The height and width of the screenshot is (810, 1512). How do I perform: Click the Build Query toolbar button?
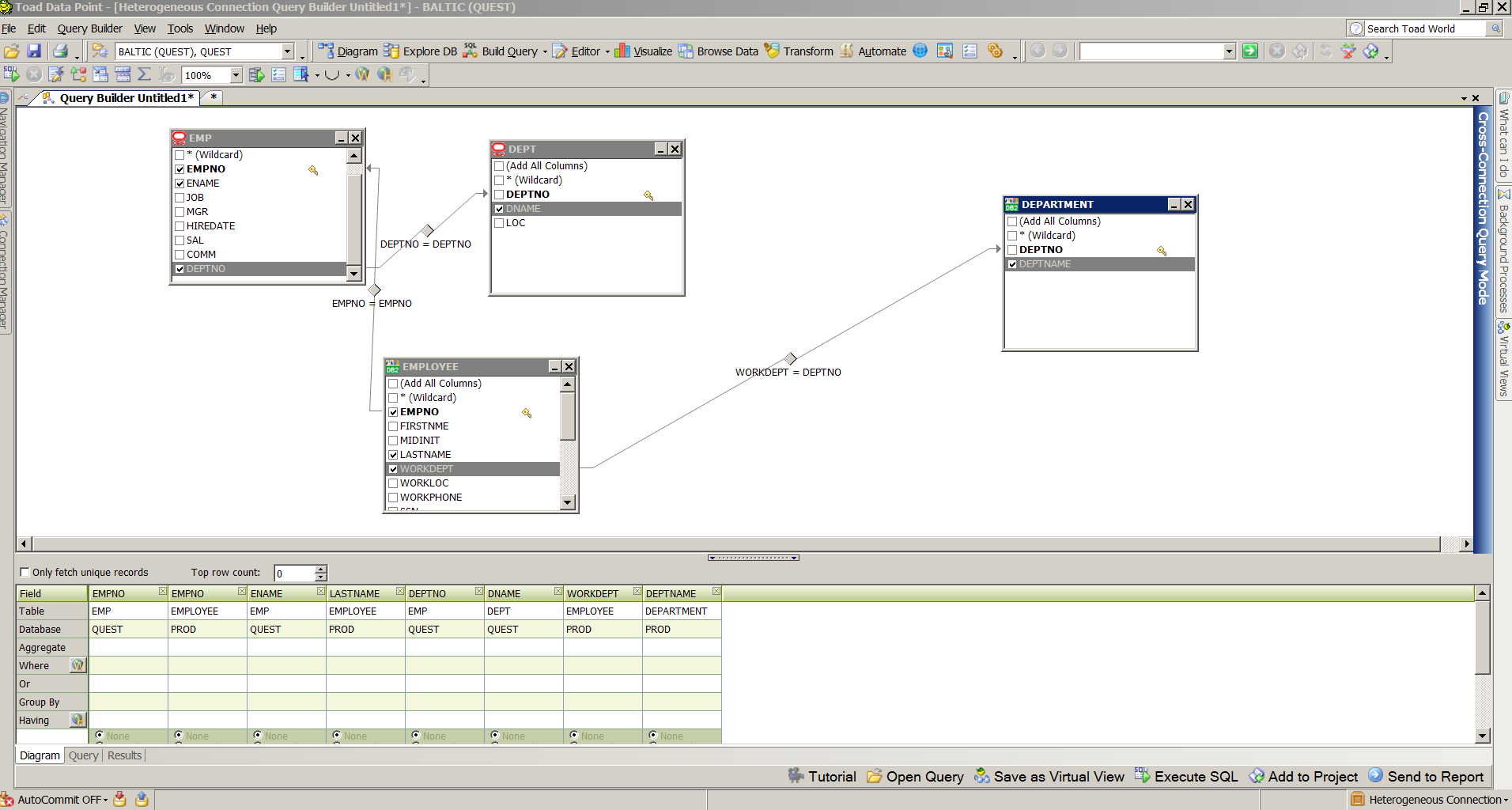[x=501, y=51]
